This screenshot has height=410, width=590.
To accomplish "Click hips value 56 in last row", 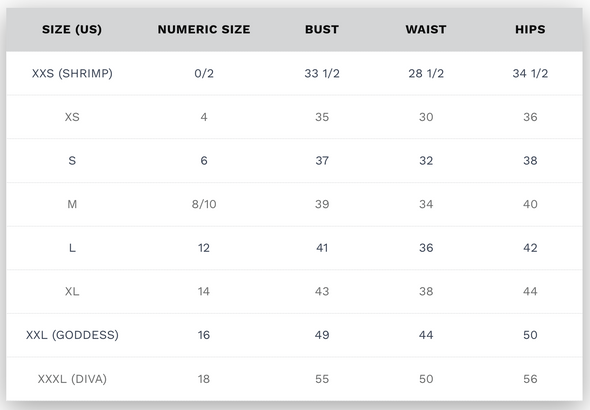I will [x=530, y=379].
